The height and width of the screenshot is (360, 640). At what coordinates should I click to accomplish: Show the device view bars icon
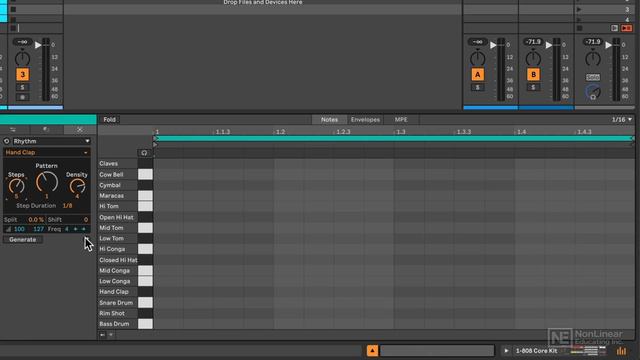click(621, 351)
